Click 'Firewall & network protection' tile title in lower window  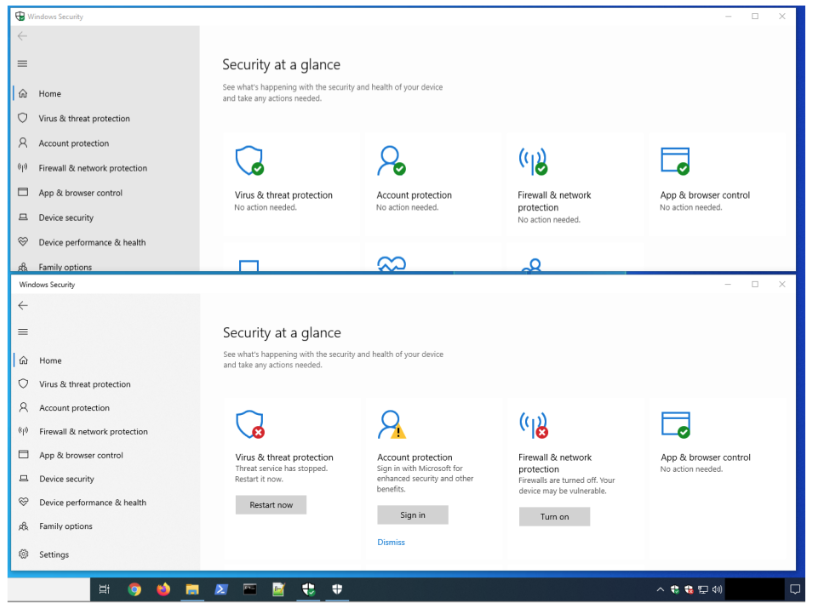click(x=555, y=463)
